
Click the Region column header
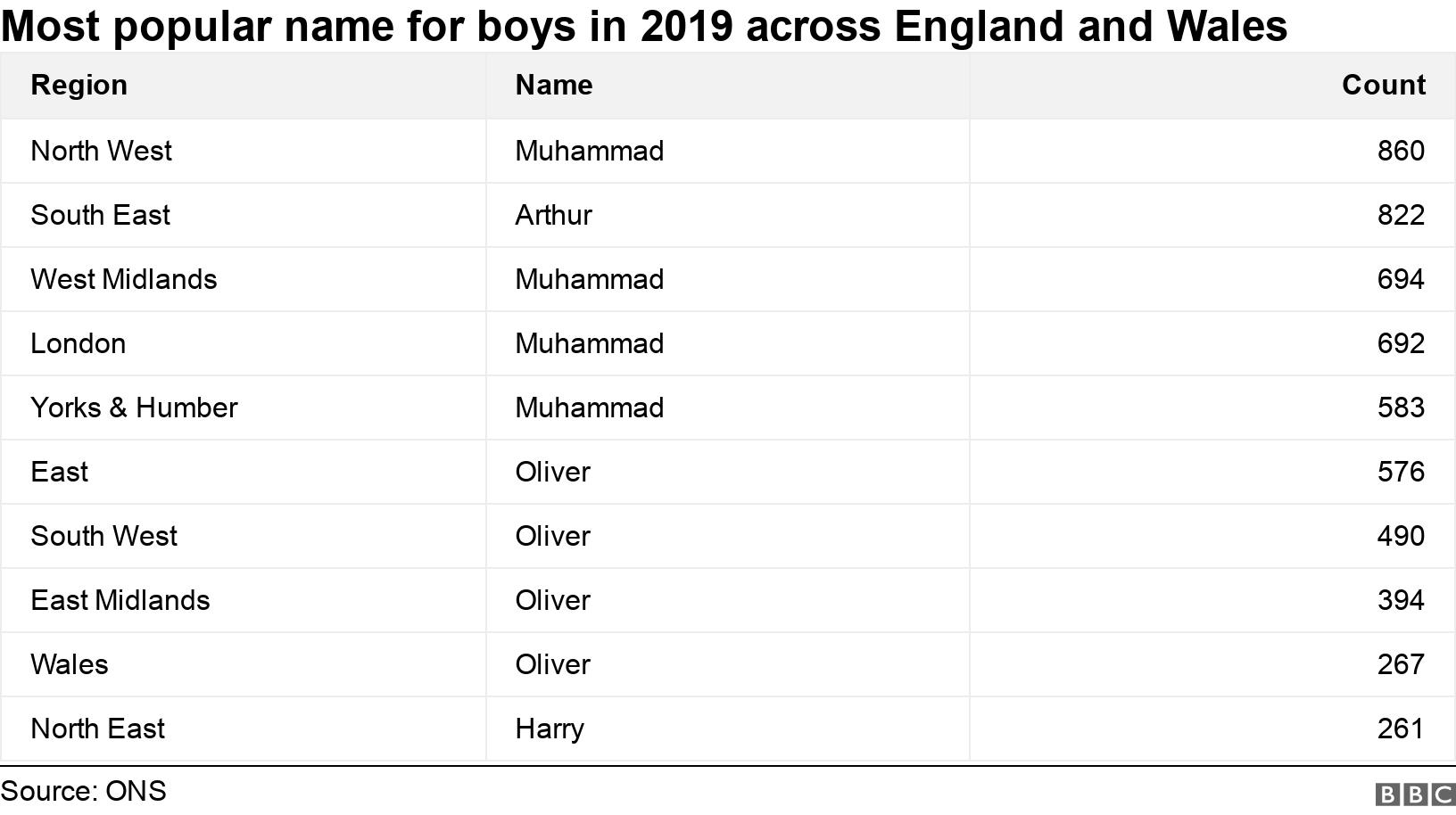(79, 85)
